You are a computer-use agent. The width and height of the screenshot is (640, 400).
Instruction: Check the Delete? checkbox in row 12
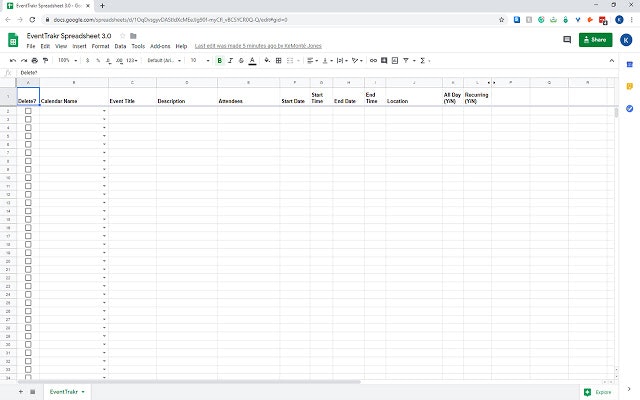28,194
